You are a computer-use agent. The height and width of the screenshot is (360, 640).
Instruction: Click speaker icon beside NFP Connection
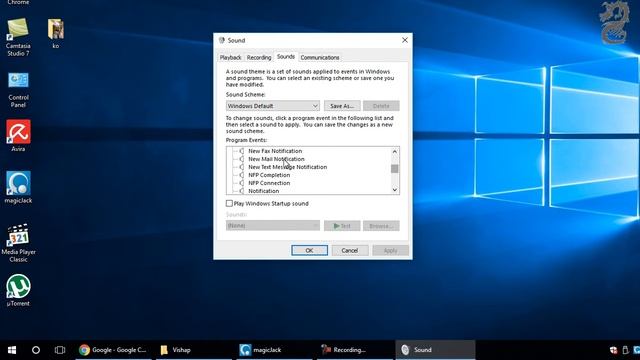pyautogui.click(x=242, y=183)
